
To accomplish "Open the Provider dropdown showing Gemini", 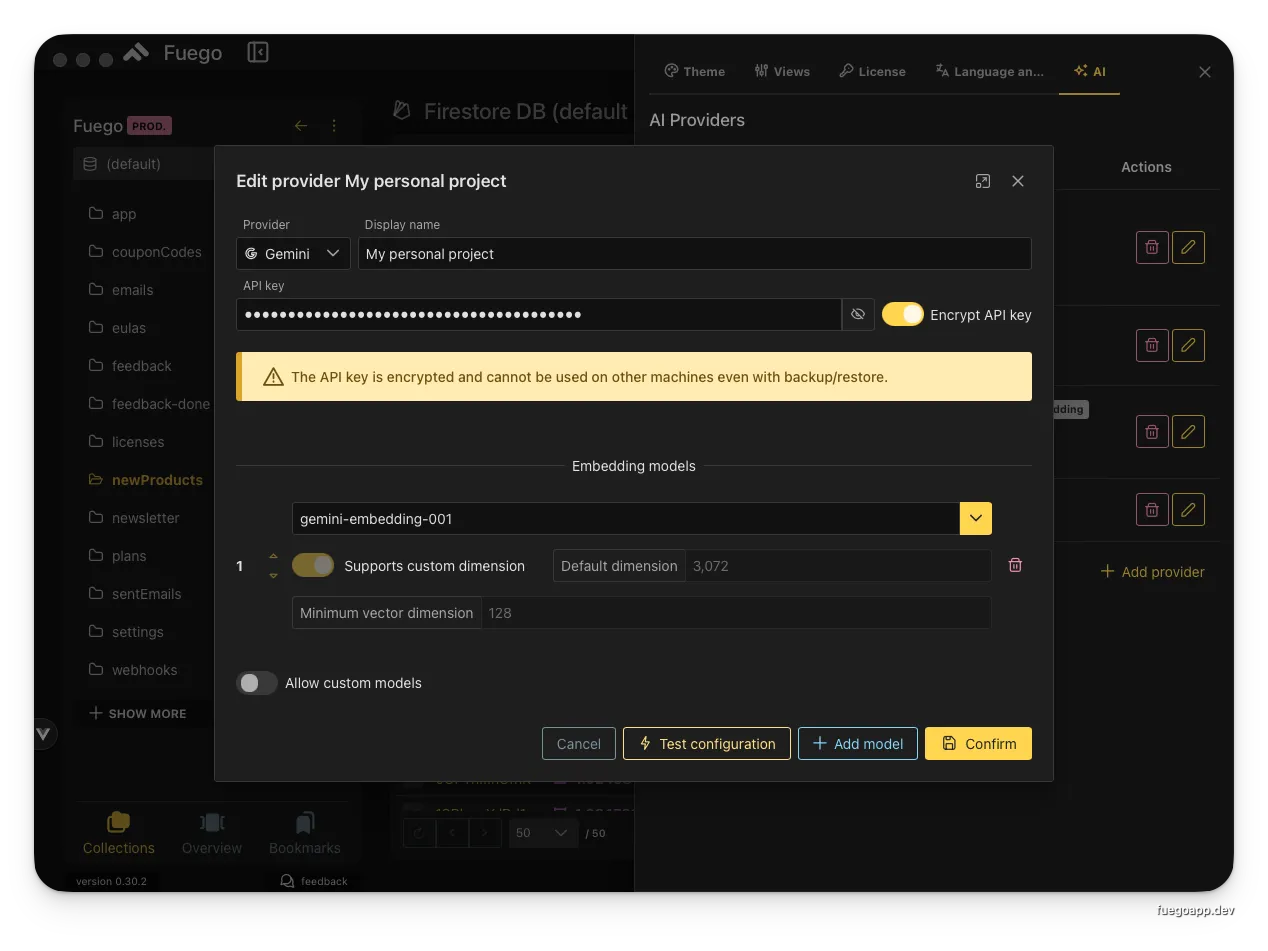I will [x=292, y=253].
